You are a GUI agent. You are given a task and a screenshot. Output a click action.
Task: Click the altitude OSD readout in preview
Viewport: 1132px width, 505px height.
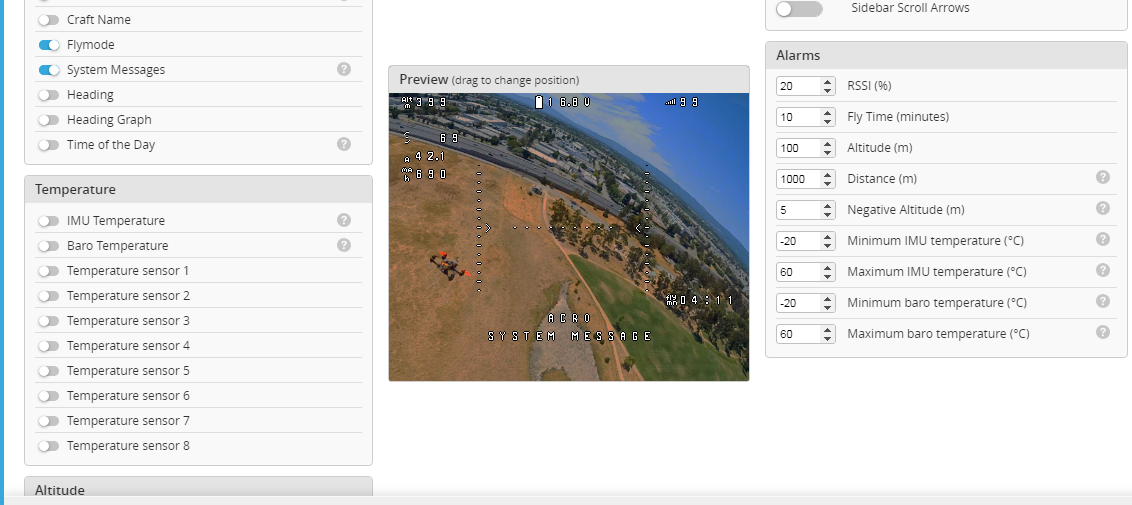tap(424, 102)
